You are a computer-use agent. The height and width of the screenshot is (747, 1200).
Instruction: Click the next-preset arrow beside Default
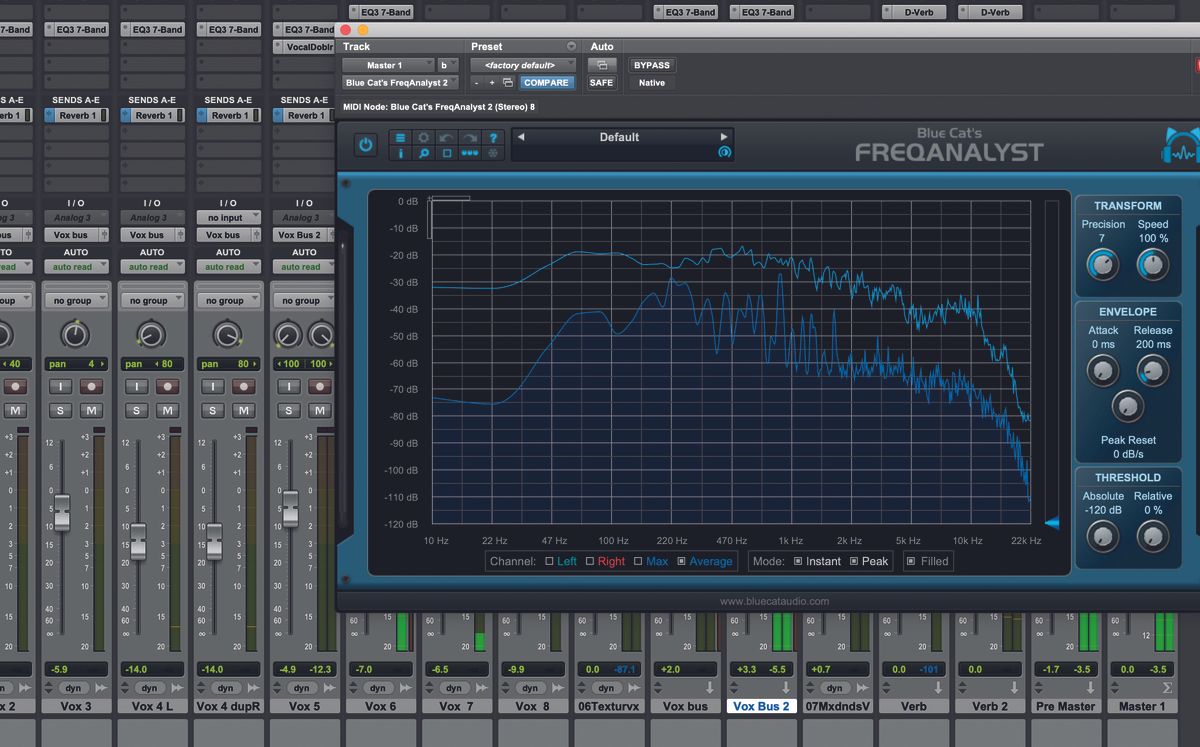pyautogui.click(x=725, y=137)
